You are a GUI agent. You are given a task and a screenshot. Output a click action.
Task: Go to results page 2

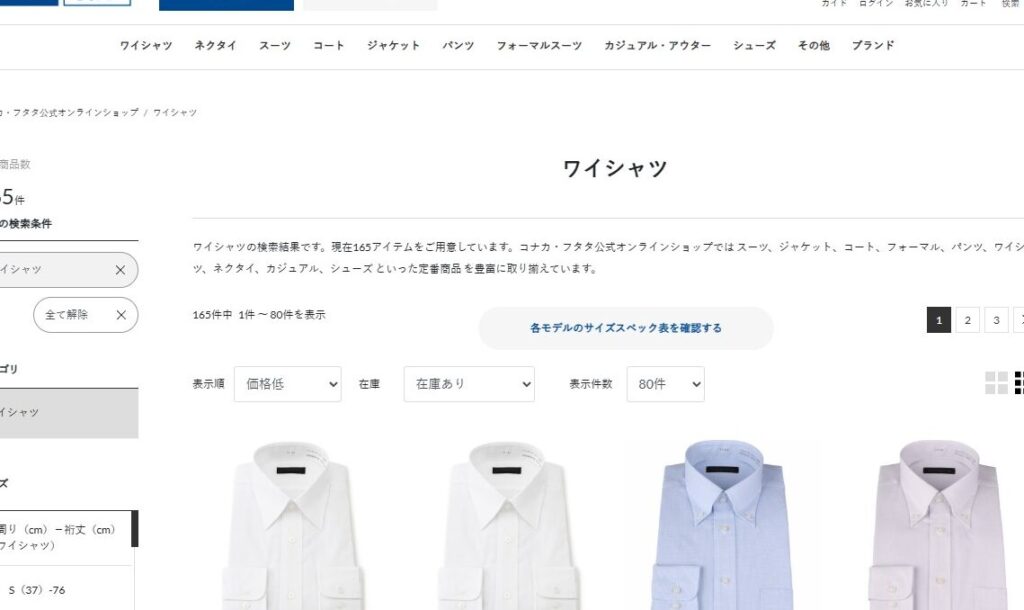(x=967, y=320)
